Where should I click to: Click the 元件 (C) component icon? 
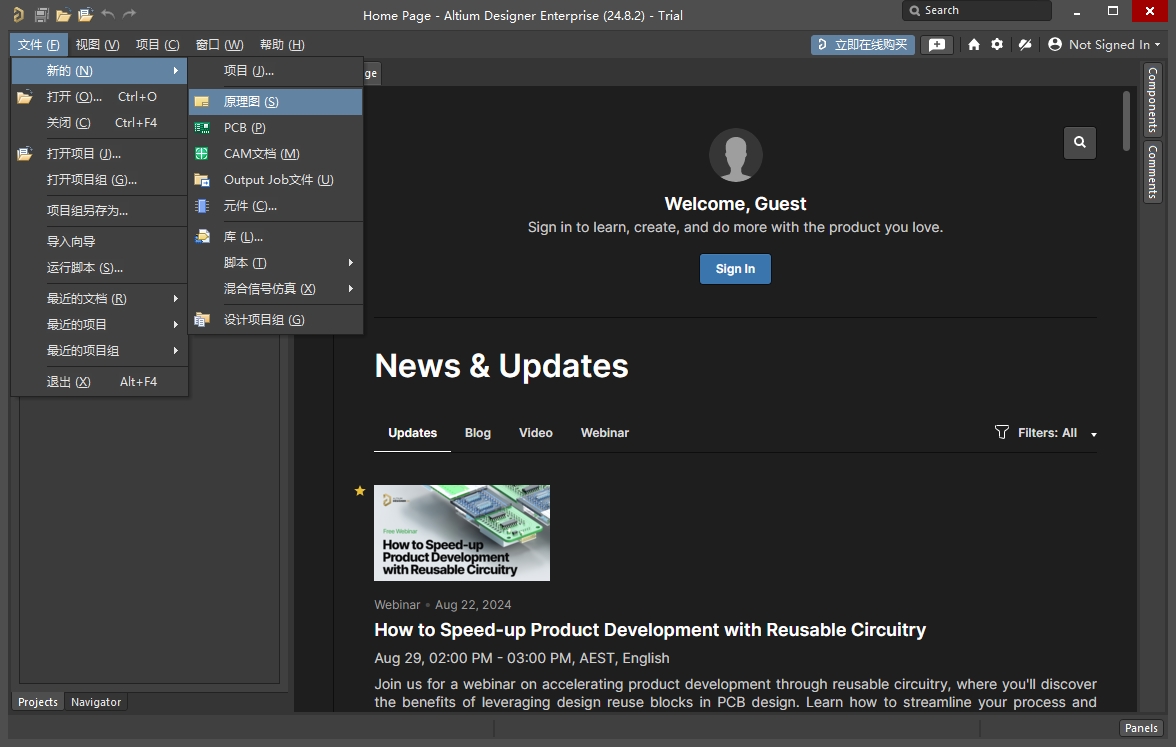[202, 206]
